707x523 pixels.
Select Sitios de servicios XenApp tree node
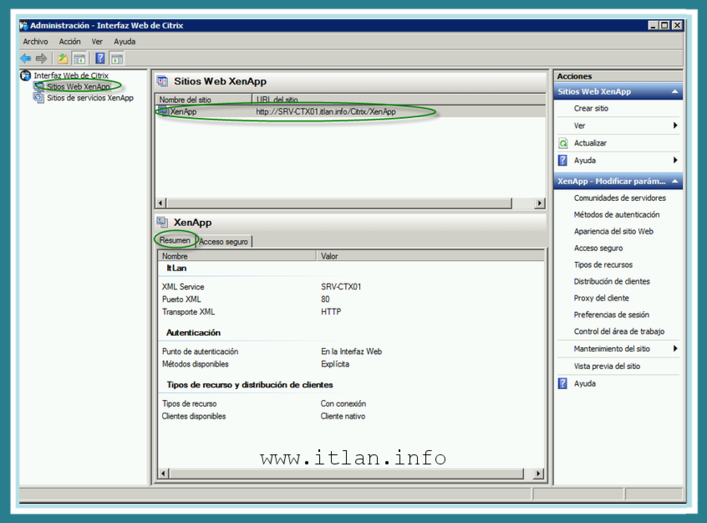point(89,98)
